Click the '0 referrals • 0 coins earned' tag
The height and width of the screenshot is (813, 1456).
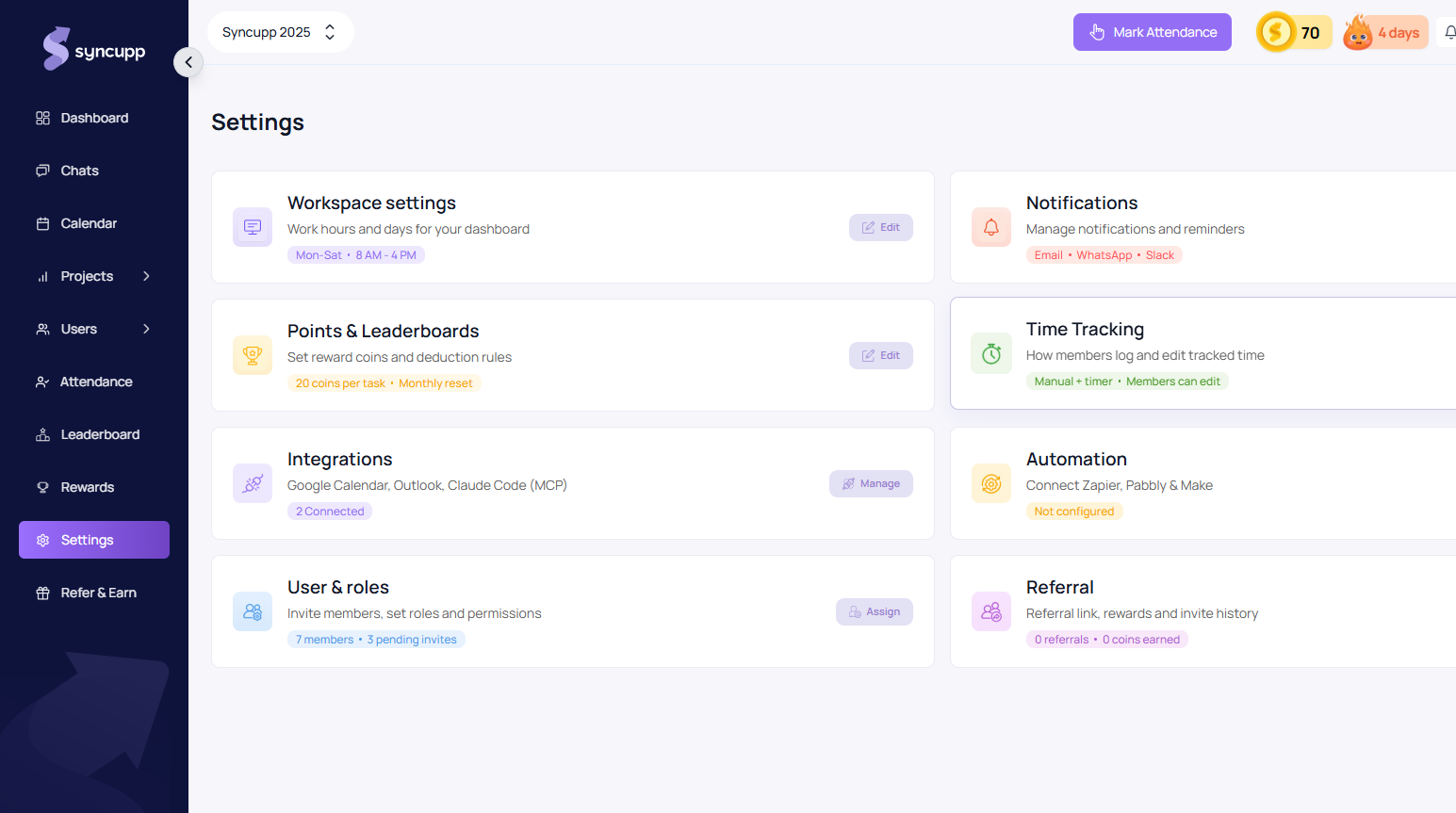tap(1107, 640)
